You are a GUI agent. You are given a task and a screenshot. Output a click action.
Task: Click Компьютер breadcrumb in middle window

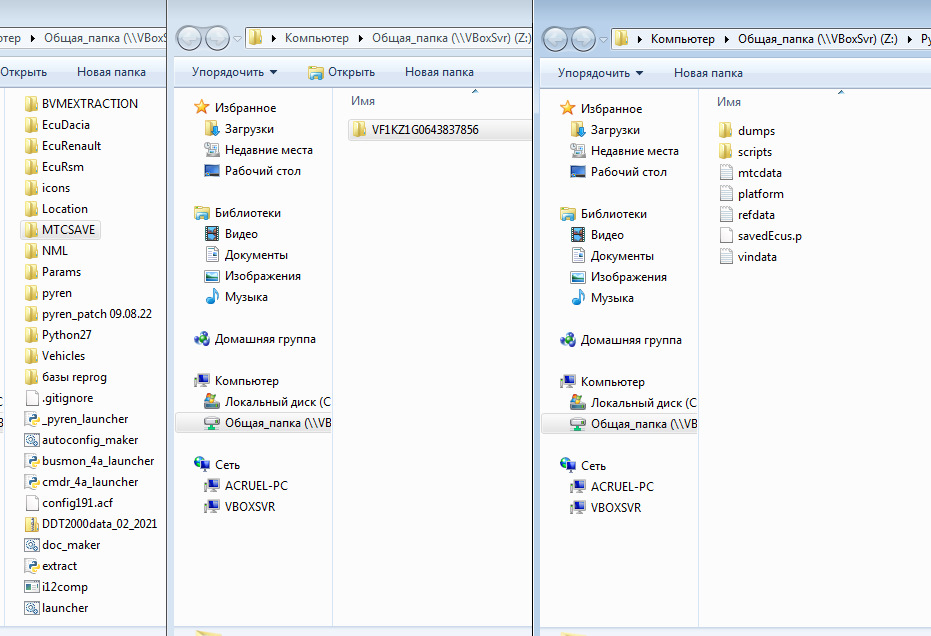click(x=317, y=39)
